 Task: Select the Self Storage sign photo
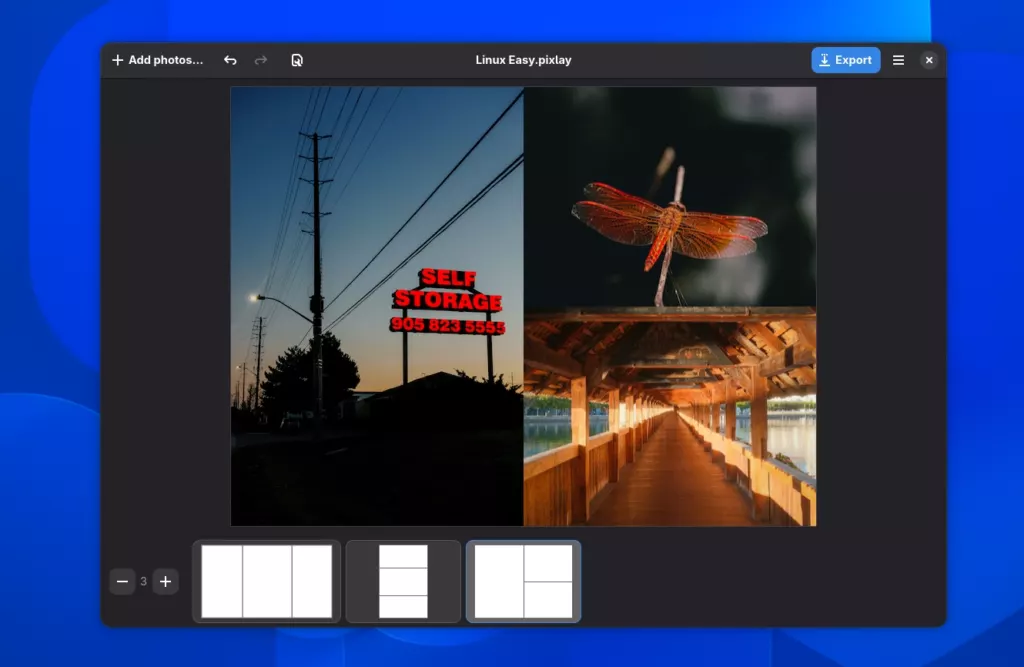pyautogui.click(x=377, y=306)
